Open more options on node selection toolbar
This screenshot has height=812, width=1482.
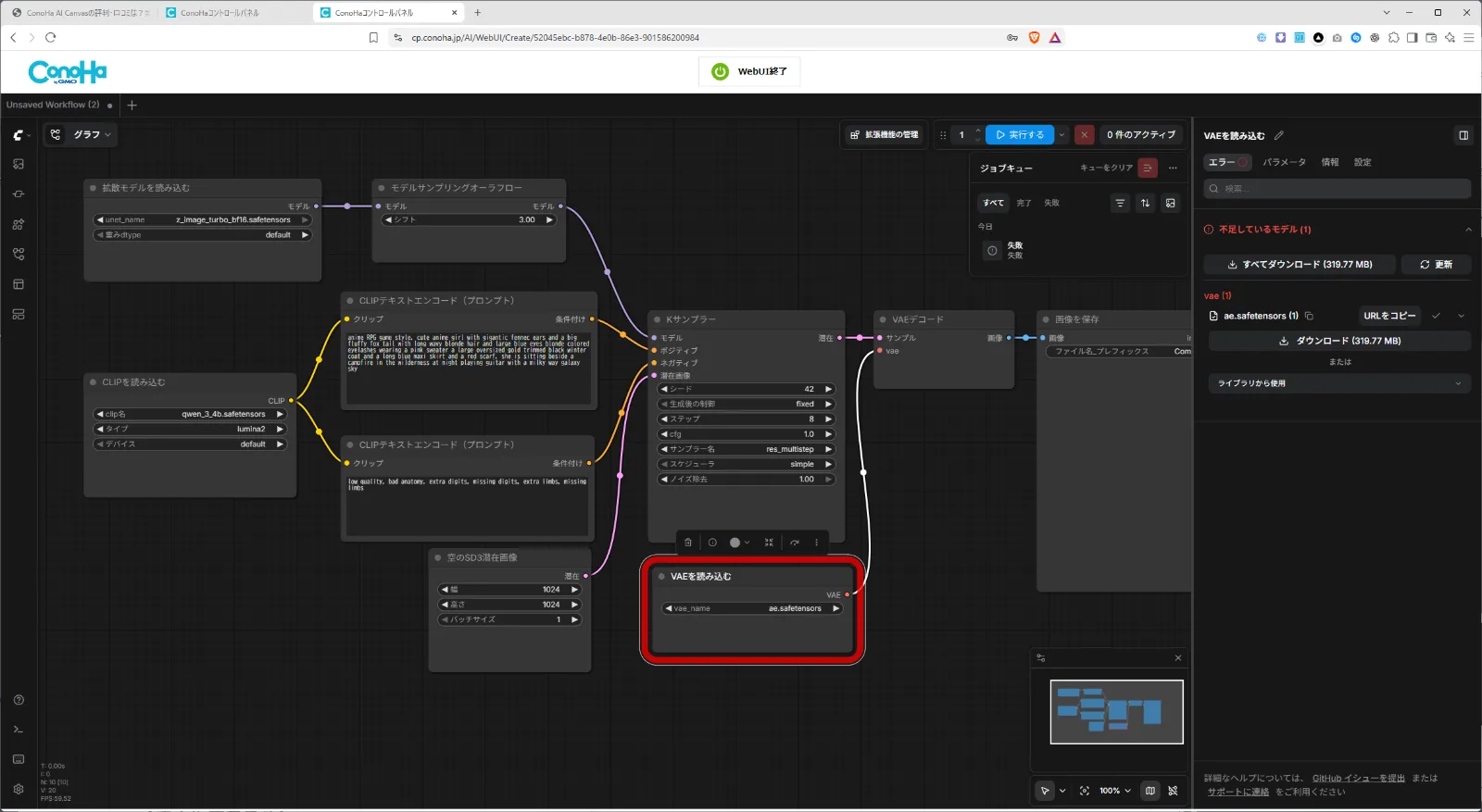tap(816, 543)
